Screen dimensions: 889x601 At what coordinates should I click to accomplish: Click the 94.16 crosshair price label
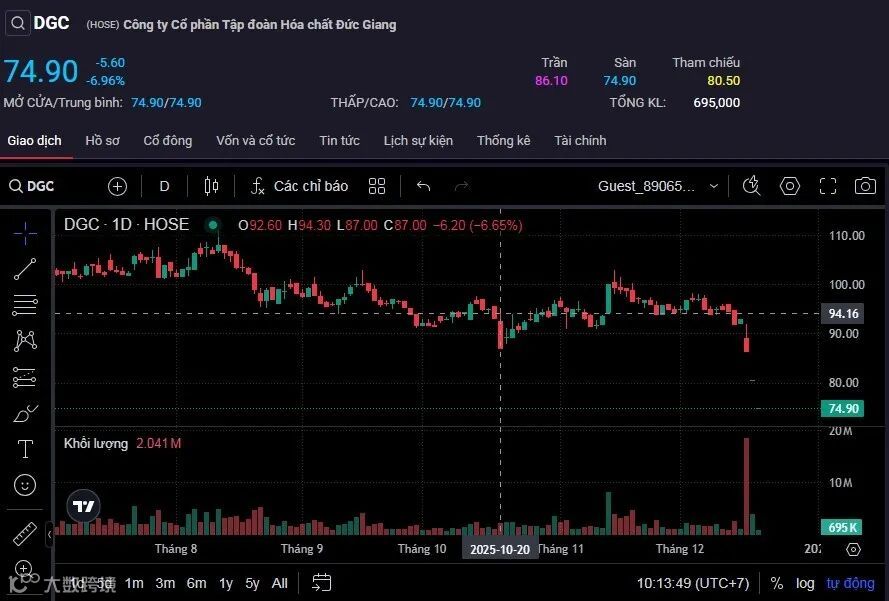coord(843,314)
